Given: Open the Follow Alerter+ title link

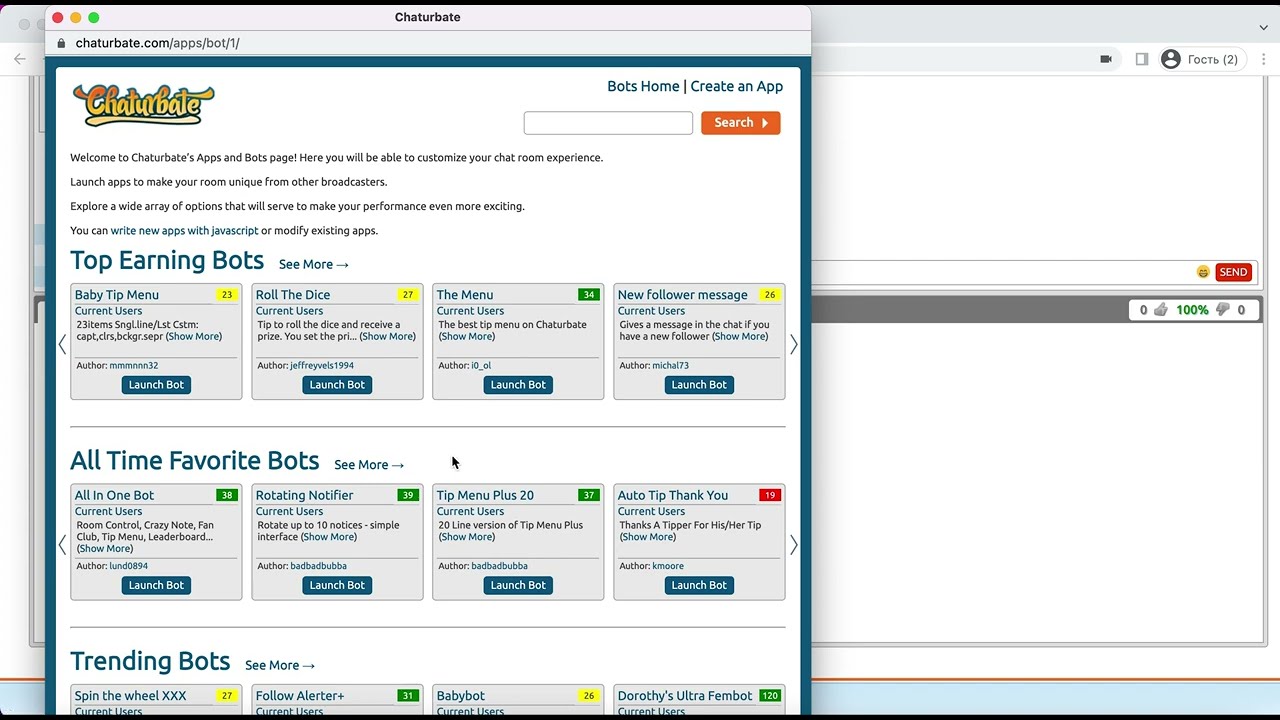Looking at the screenshot, I should tap(300, 696).
